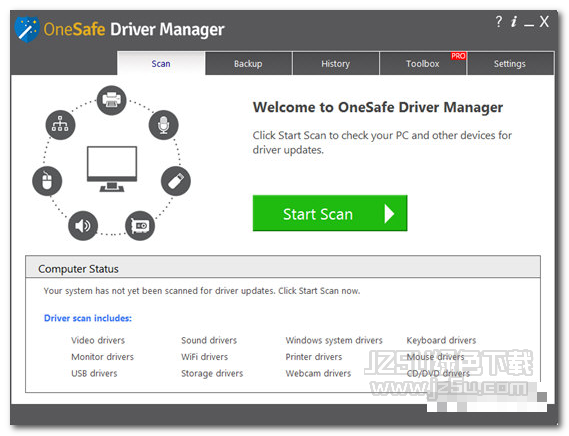Click the speaker sound icon

tap(83, 225)
